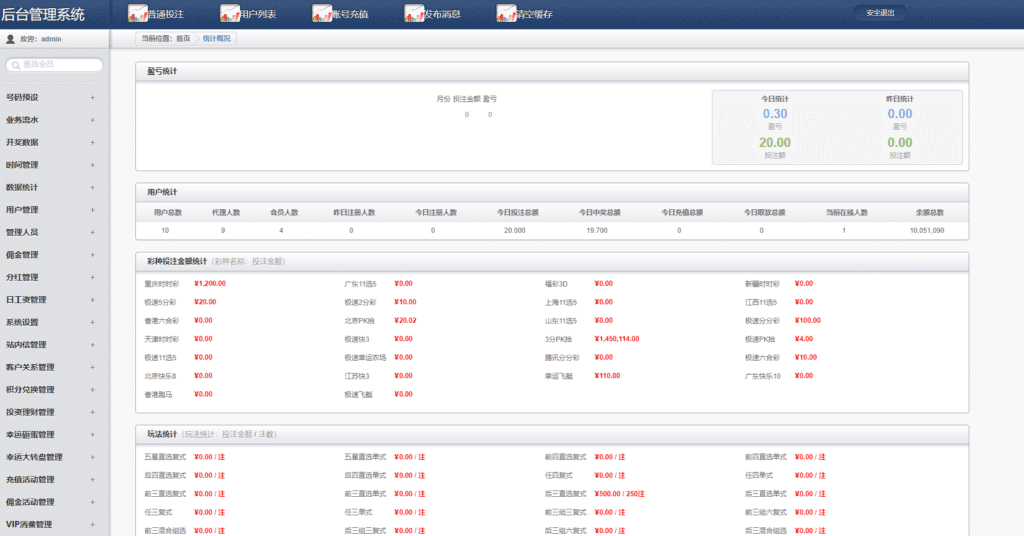Go to 首页 in the breadcrumb

click(x=183, y=39)
